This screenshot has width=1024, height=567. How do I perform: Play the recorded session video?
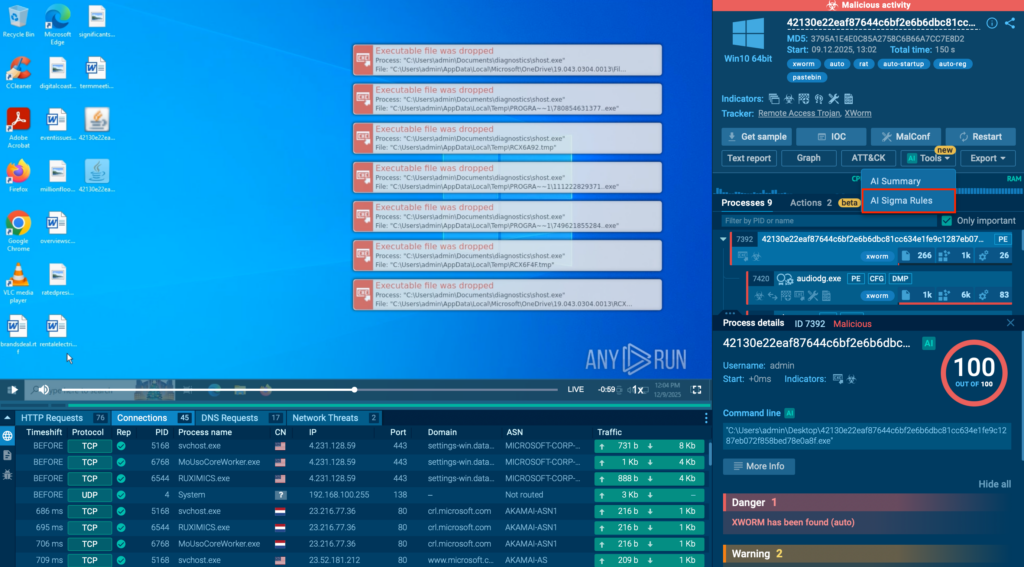click(12, 390)
